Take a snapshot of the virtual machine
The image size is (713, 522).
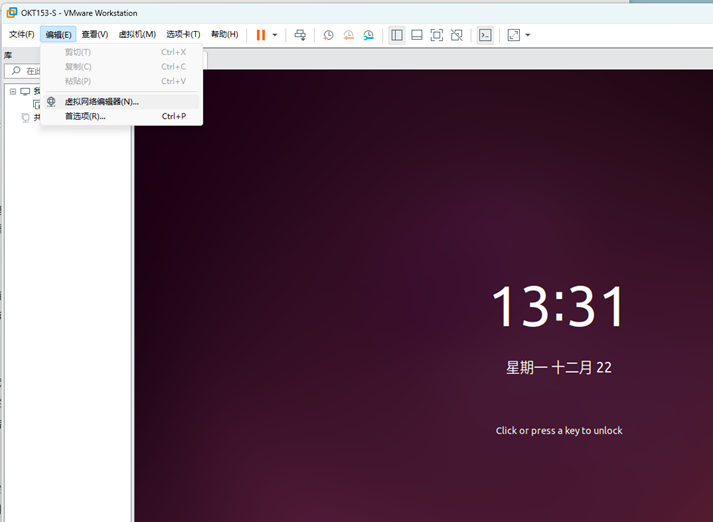point(328,35)
